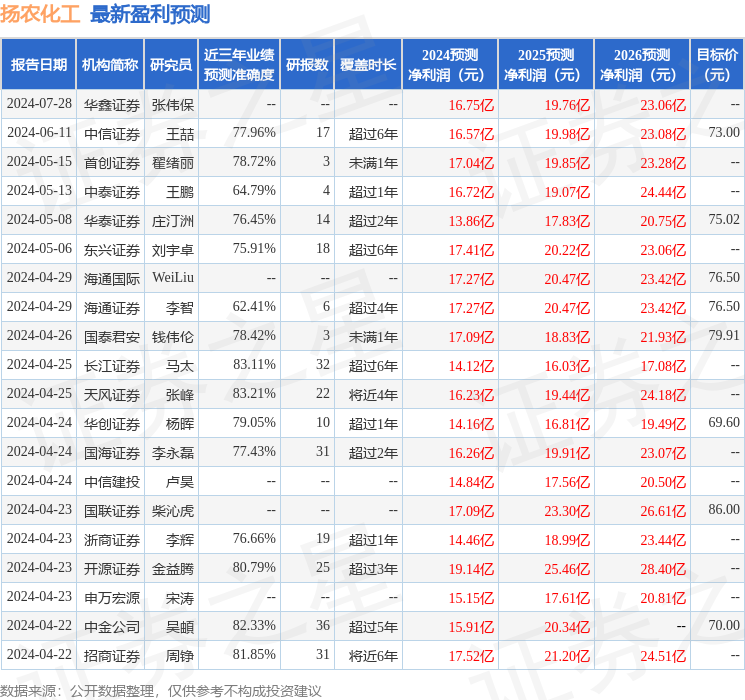Click the target price 86.00
Viewport: 745px width, 700px height.
(724, 509)
